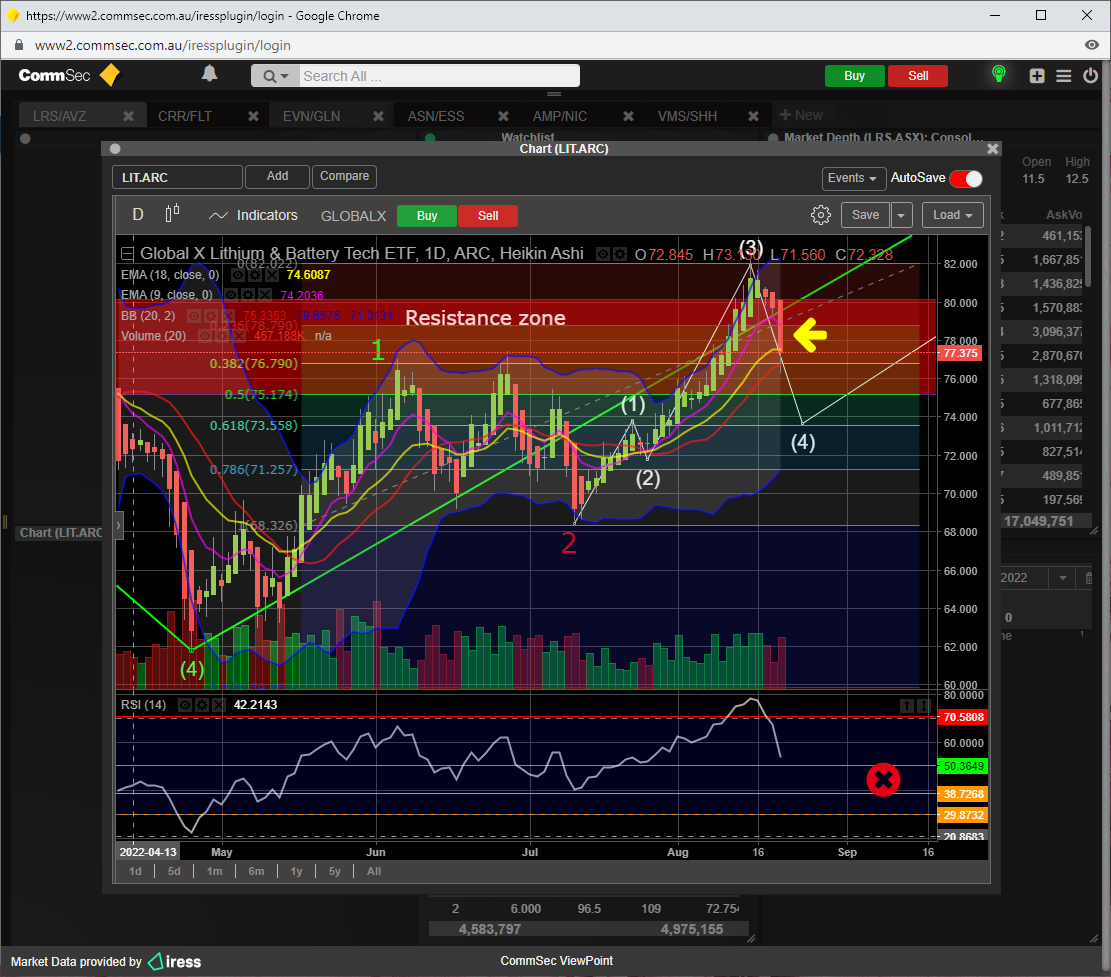The width and height of the screenshot is (1111, 977).
Task: Switch to the CRR/FLT tab
Action: pyautogui.click(x=185, y=116)
